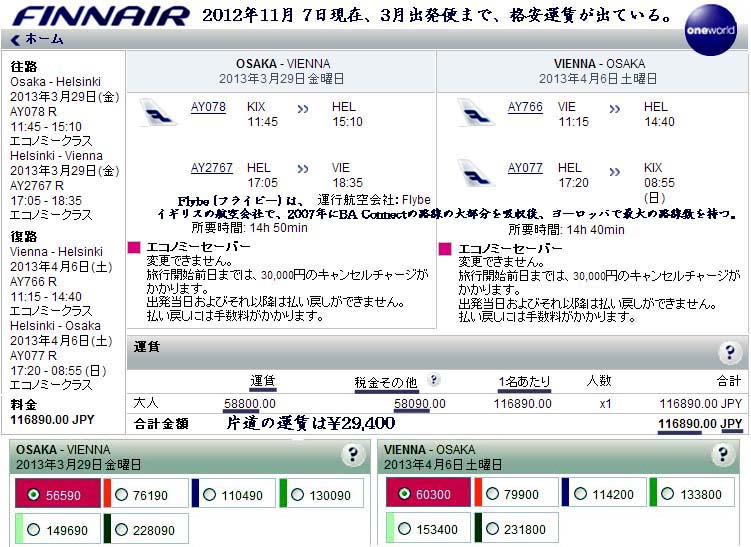Click the Finnair tail icon beside AY077
Viewport: 751px width, 547px height.
475,173
